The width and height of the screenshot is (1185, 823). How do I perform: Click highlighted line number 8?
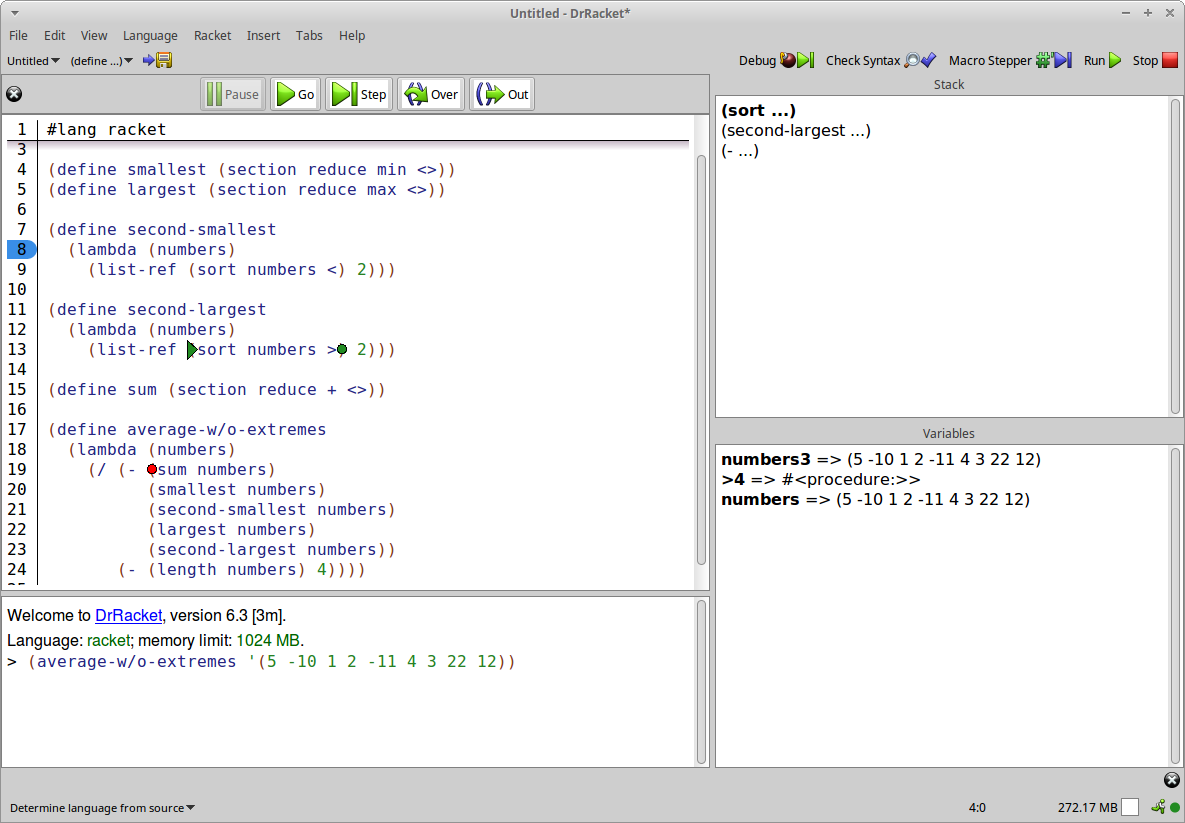pos(21,249)
